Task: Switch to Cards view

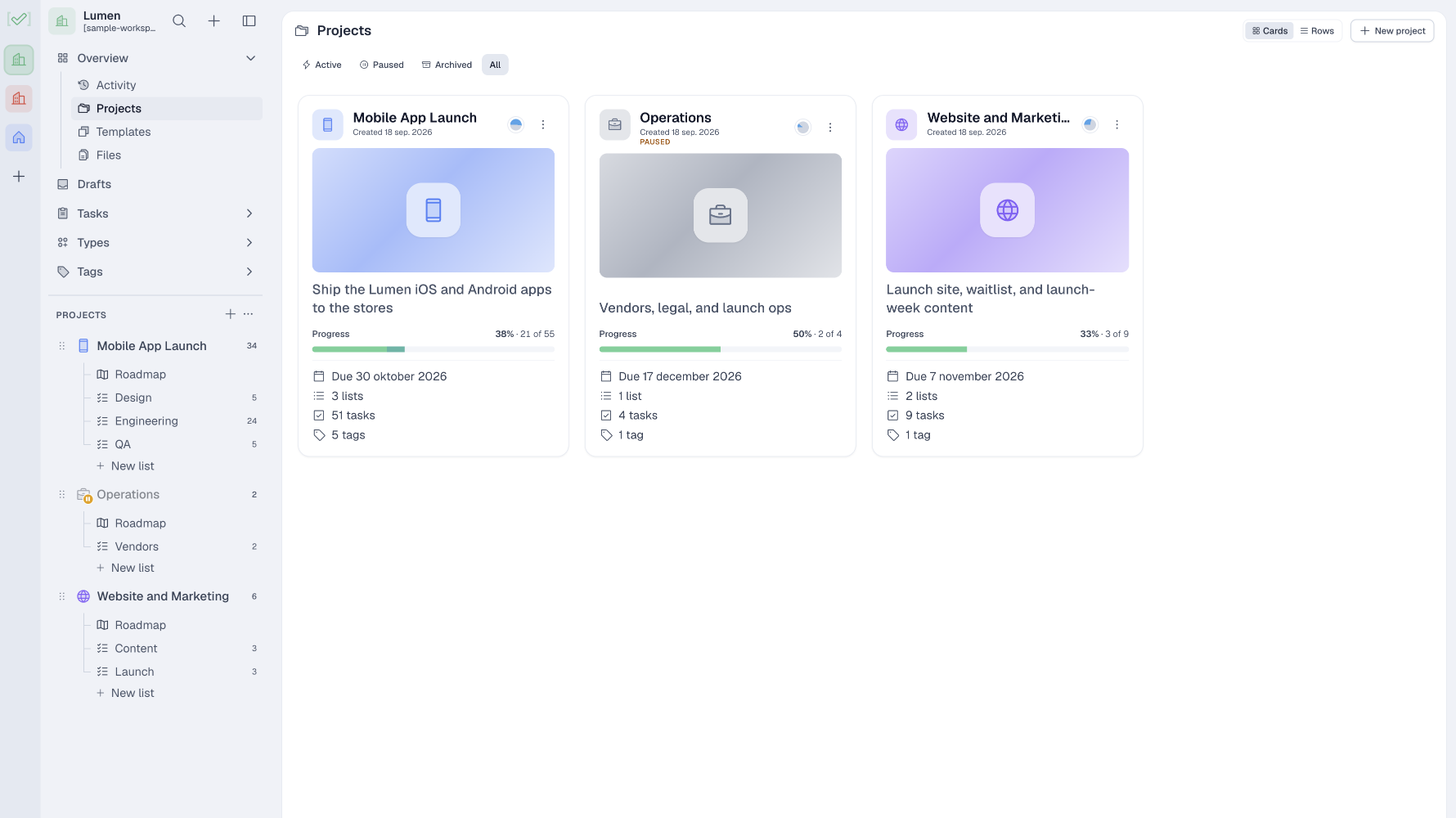Action: point(1270,31)
